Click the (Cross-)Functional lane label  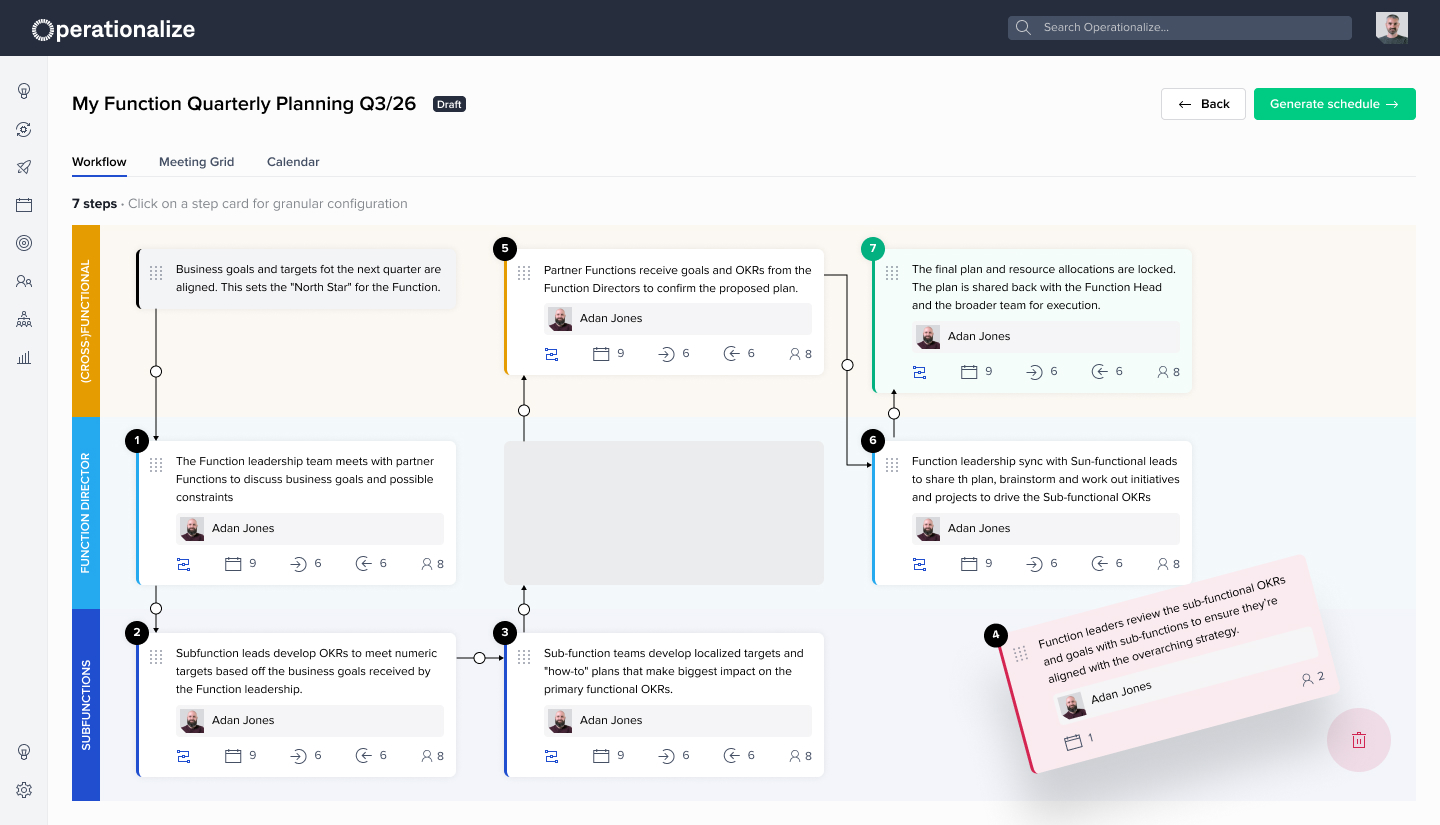86,321
